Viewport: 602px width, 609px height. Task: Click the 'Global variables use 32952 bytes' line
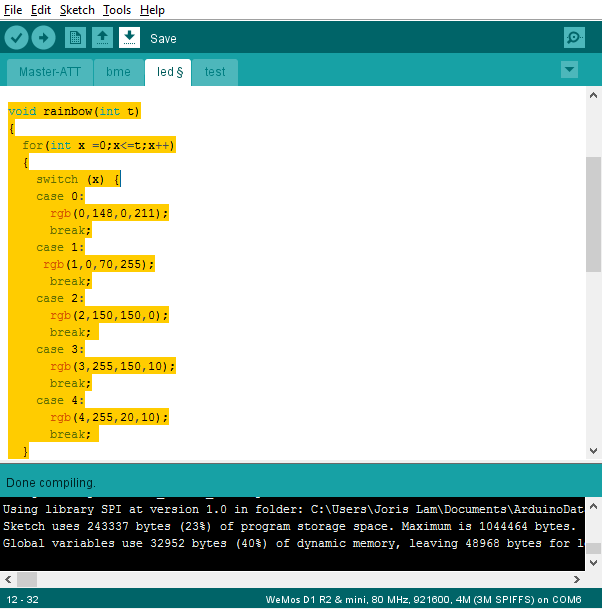pos(293,543)
